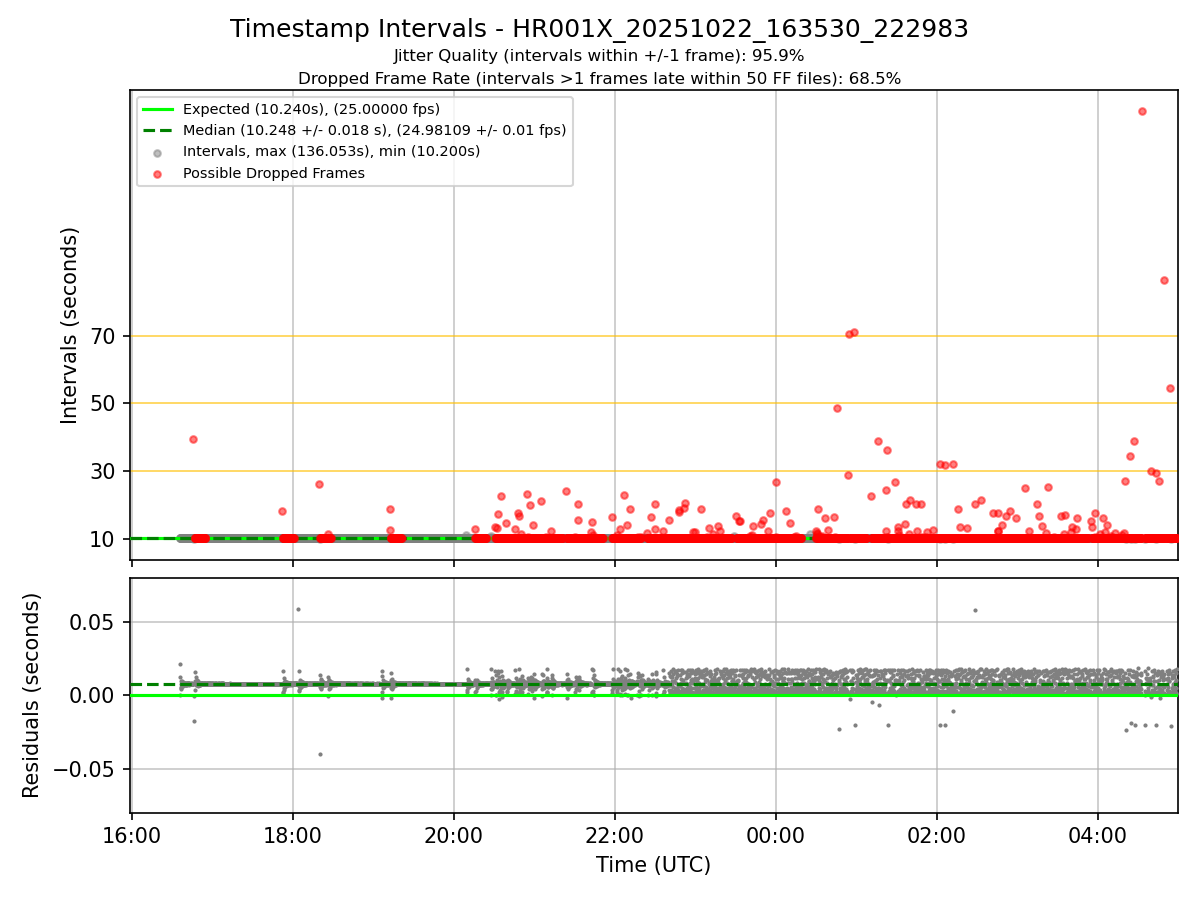
Task: Click the solid green line sample in the legend
Action: (158, 109)
